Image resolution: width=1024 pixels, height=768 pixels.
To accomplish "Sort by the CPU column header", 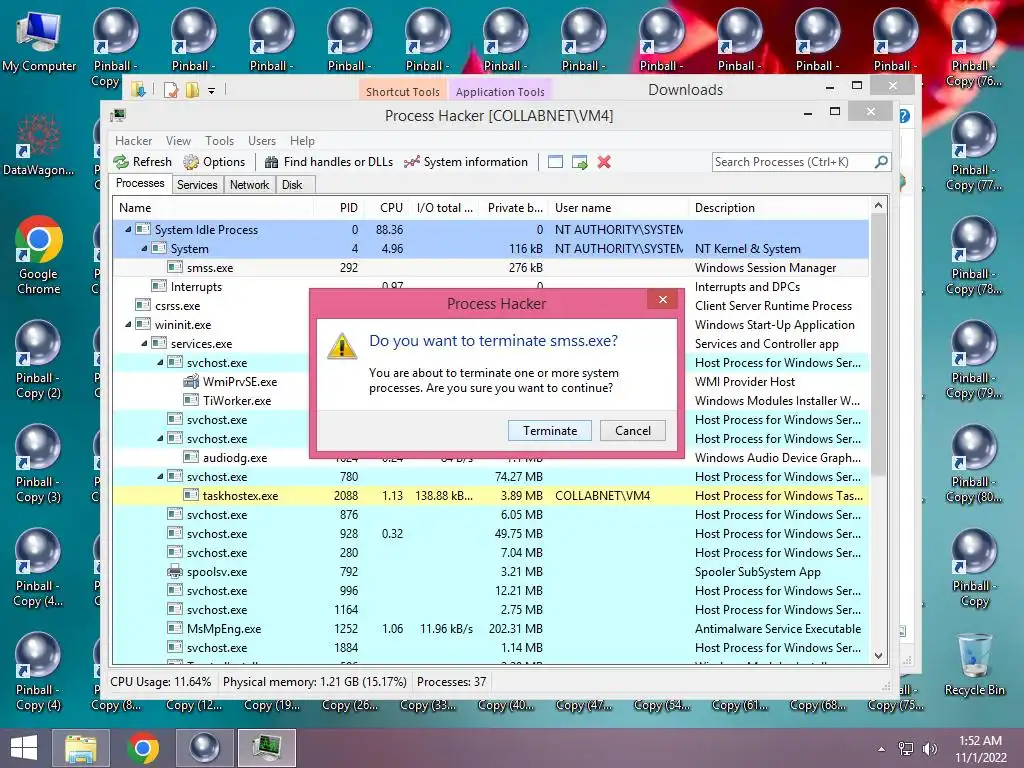I will tap(385, 208).
